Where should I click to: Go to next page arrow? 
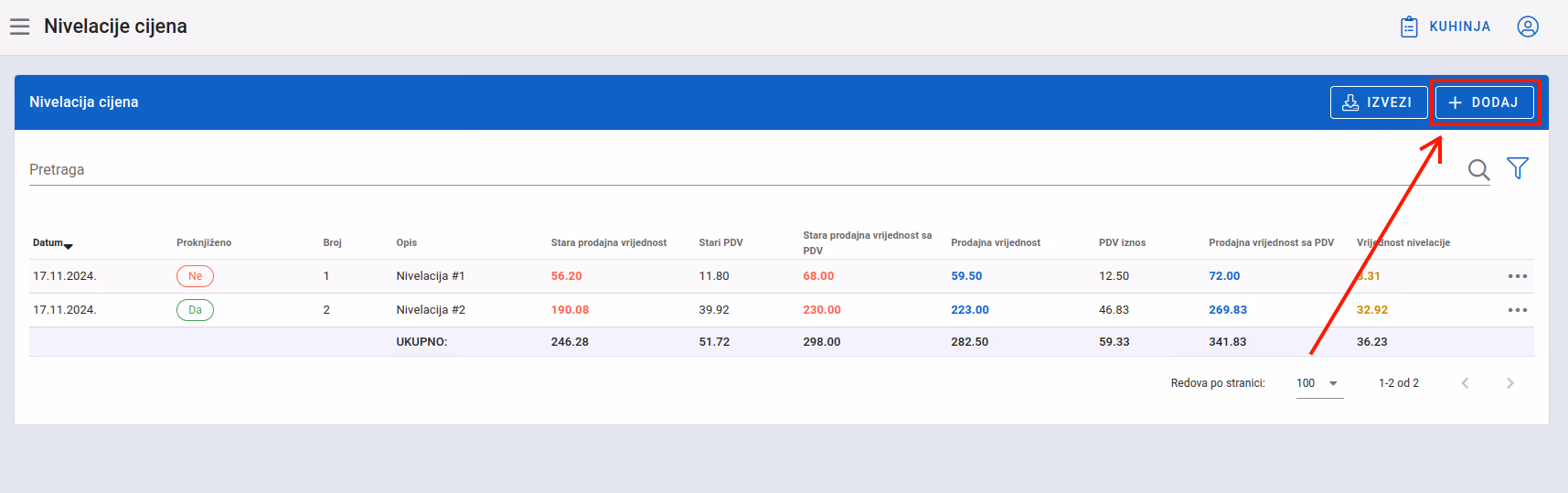point(1510,383)
